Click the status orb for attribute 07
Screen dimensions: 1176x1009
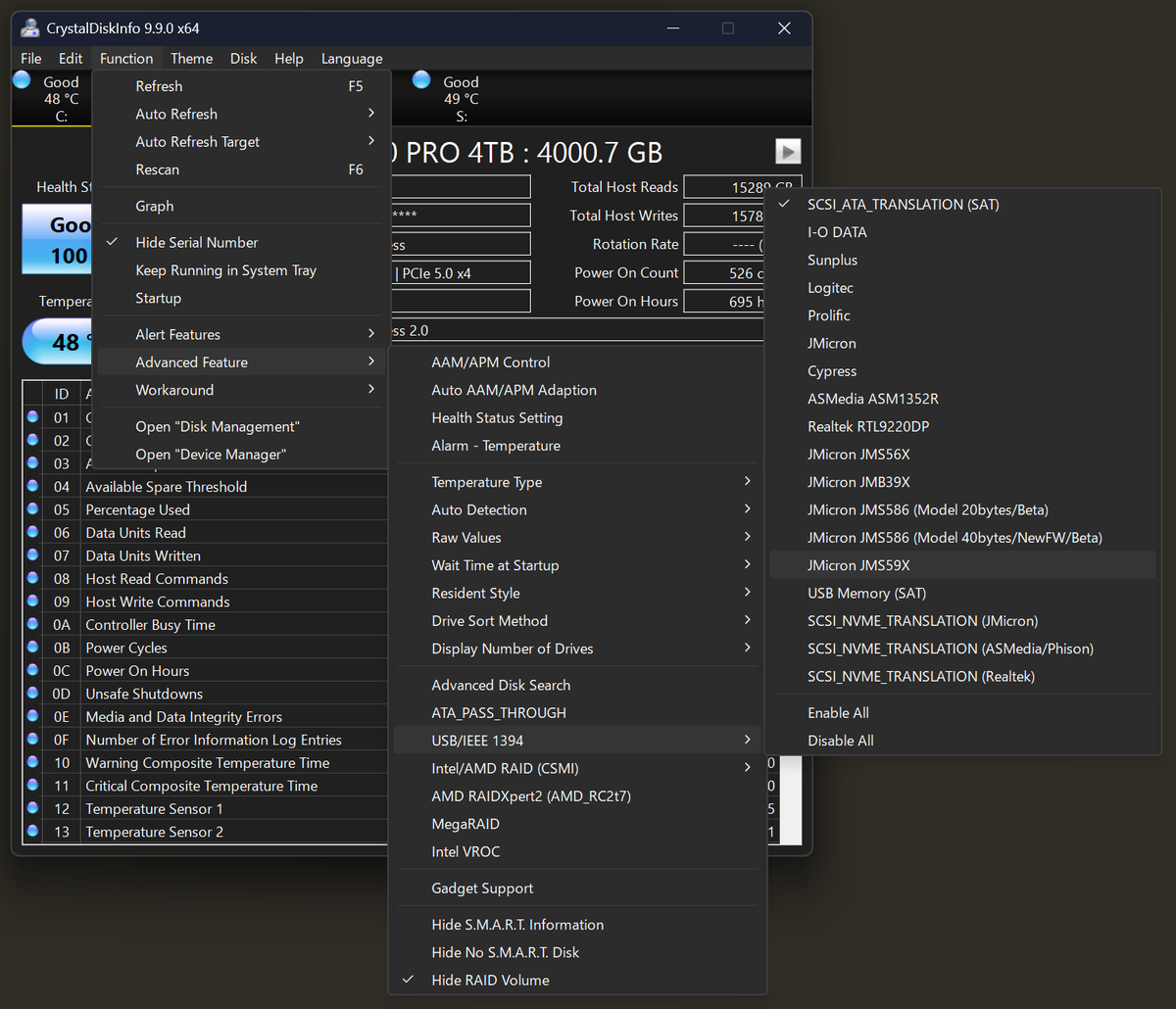pyautogui.click(x=32, y=554)
